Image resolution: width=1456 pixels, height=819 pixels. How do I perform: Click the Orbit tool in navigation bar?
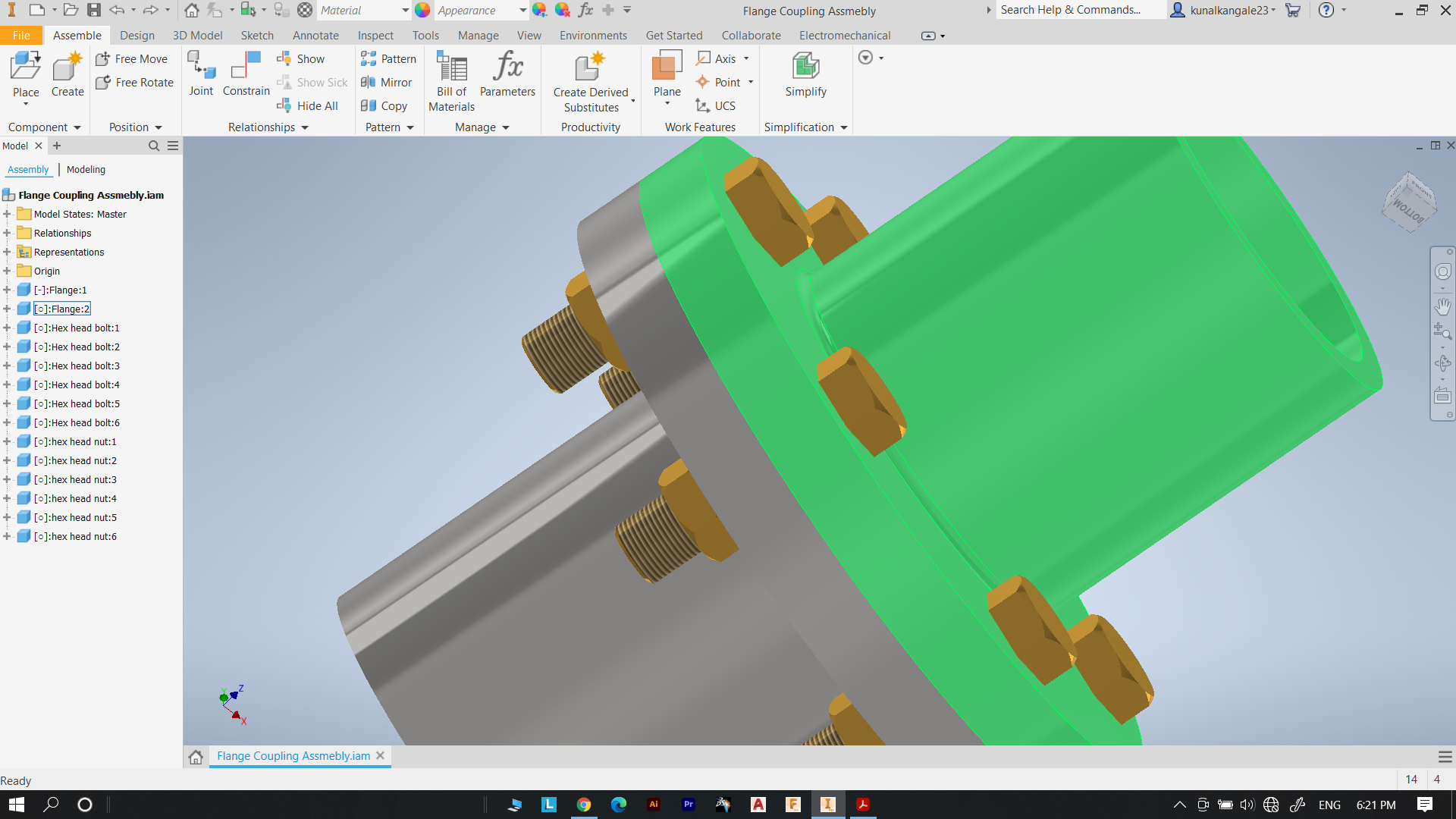click(1442, 363)
